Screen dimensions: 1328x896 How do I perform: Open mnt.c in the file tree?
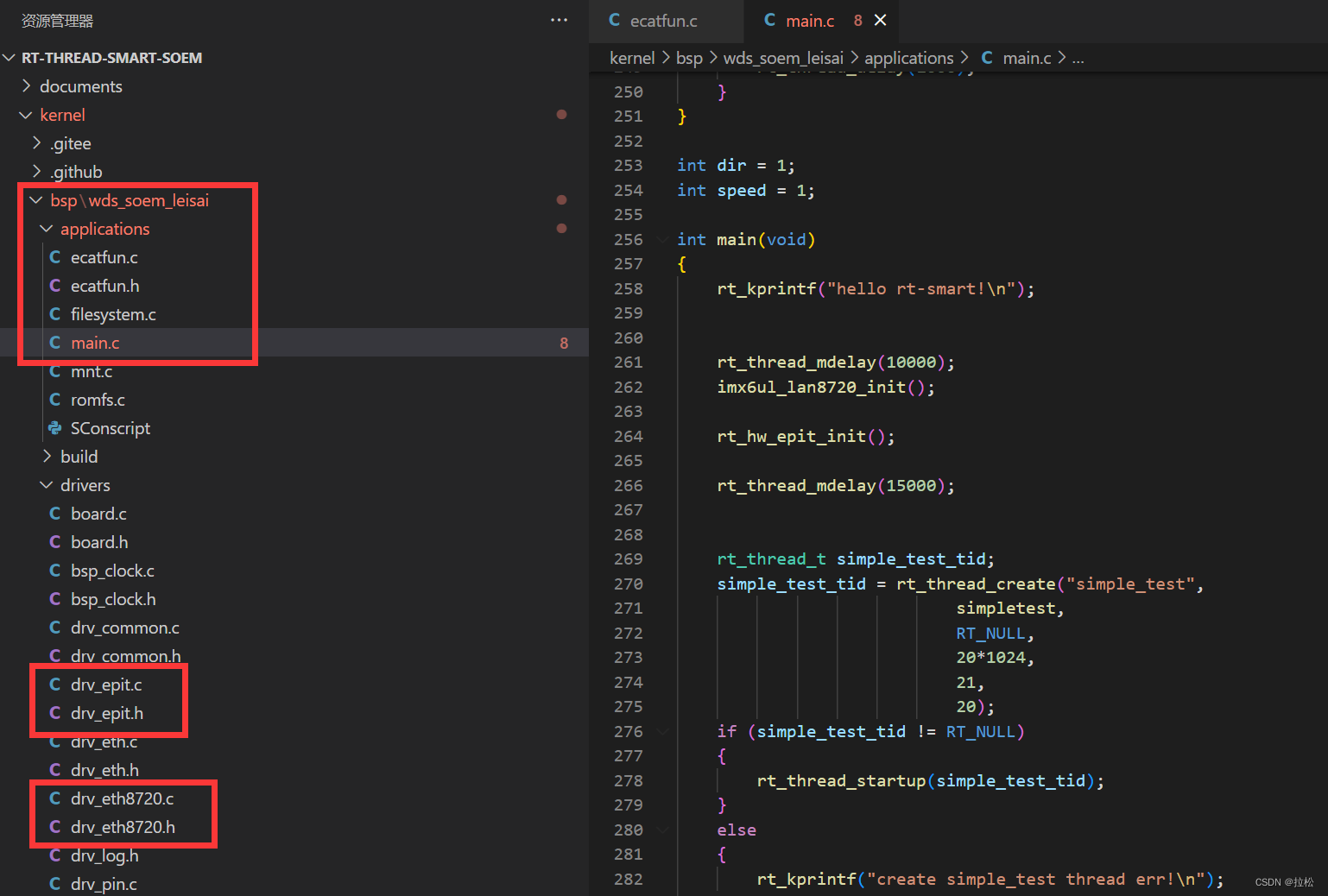[92, 371]
